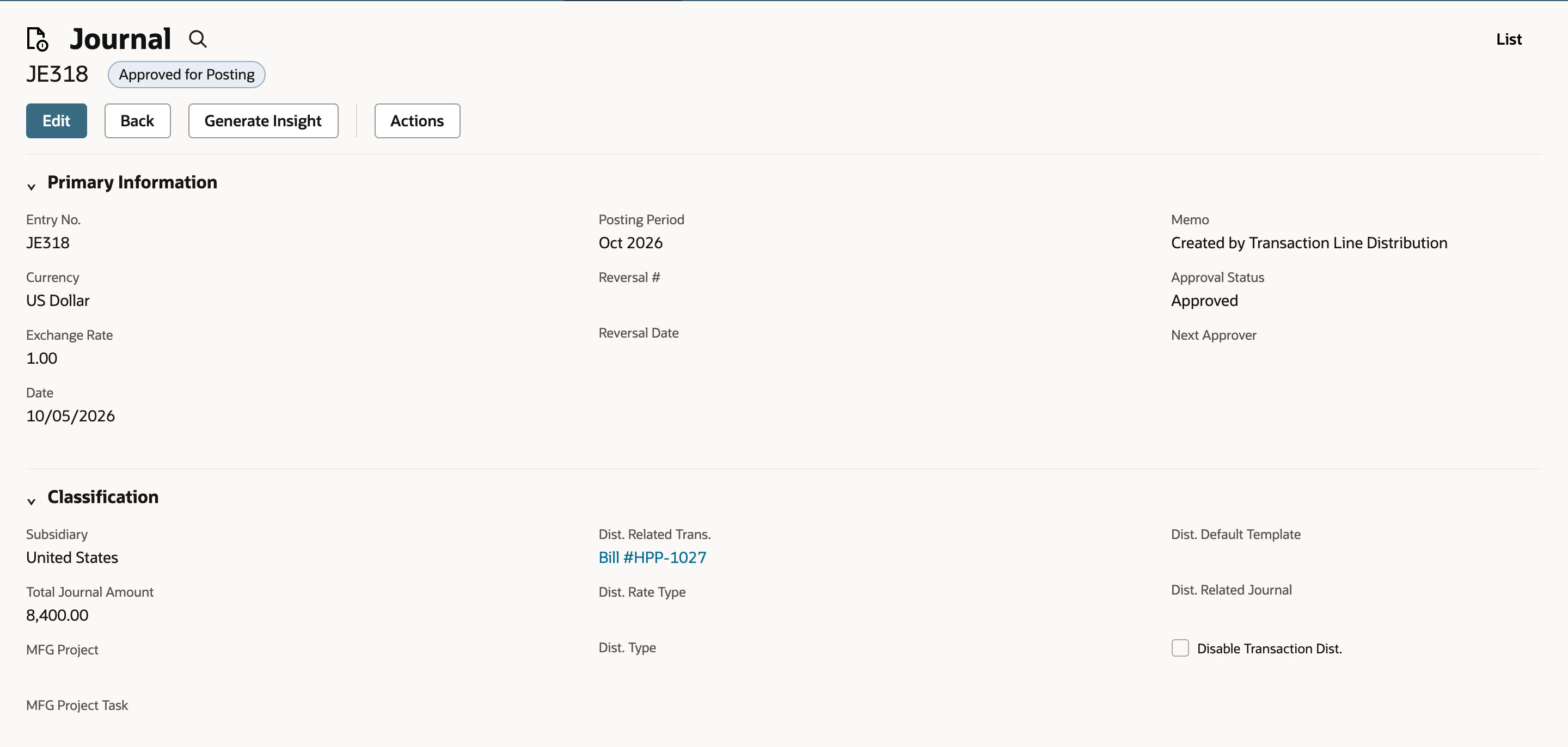The image size is (1568, 747).
Task: Click the Journal record document icon
Action: [x=37, y=39]
